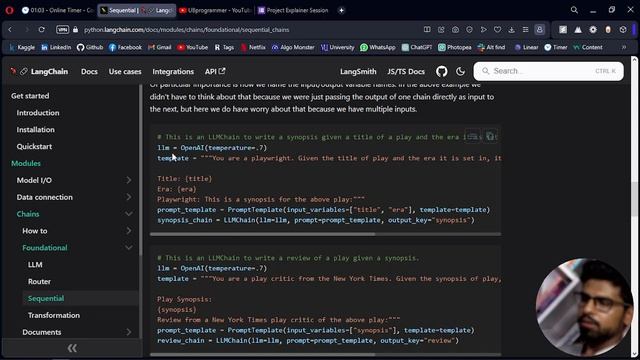
Task: Open the easy setup lines icon
Action: (x=525, y=29)
